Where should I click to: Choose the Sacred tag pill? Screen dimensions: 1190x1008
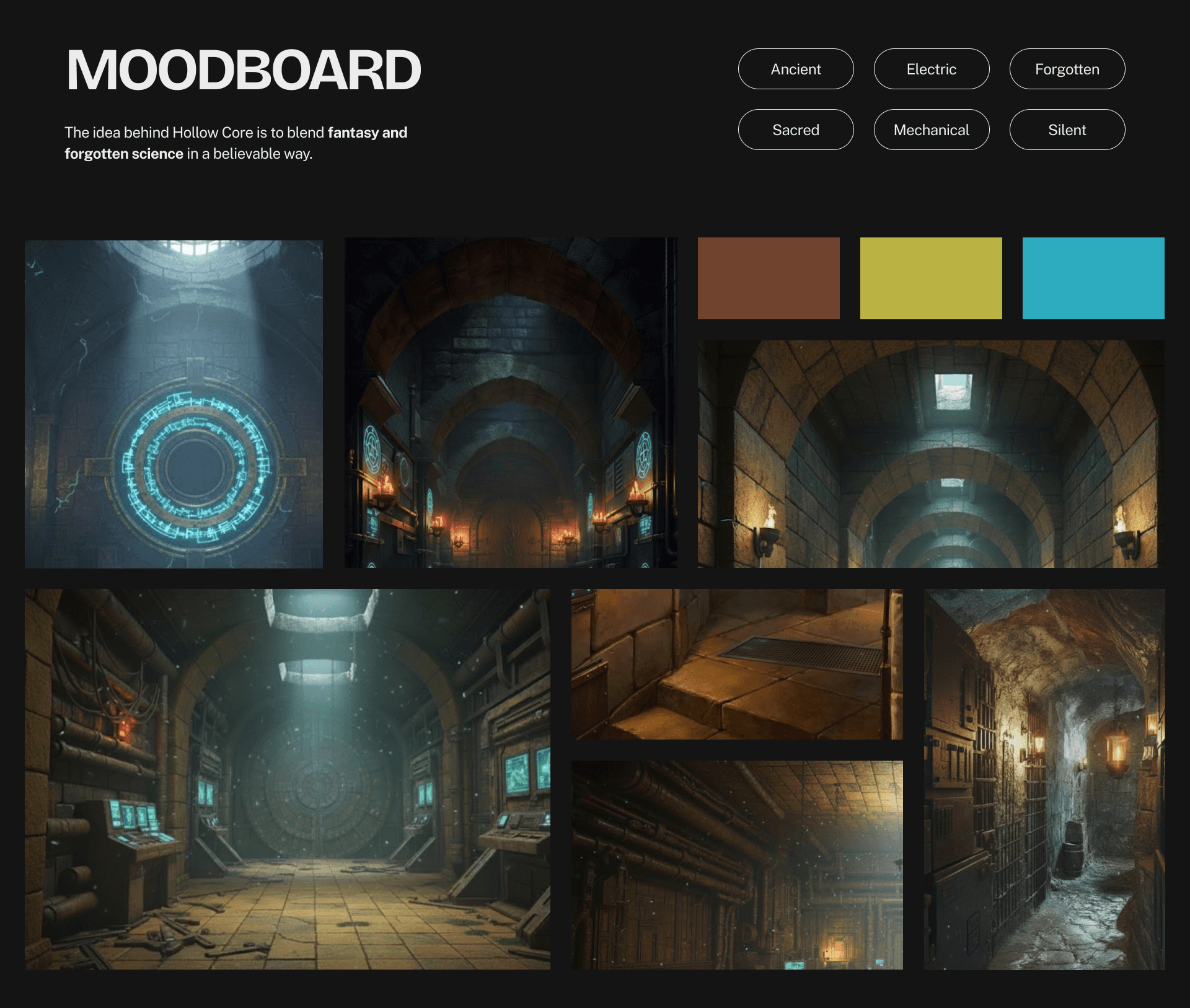pos(795,130)
